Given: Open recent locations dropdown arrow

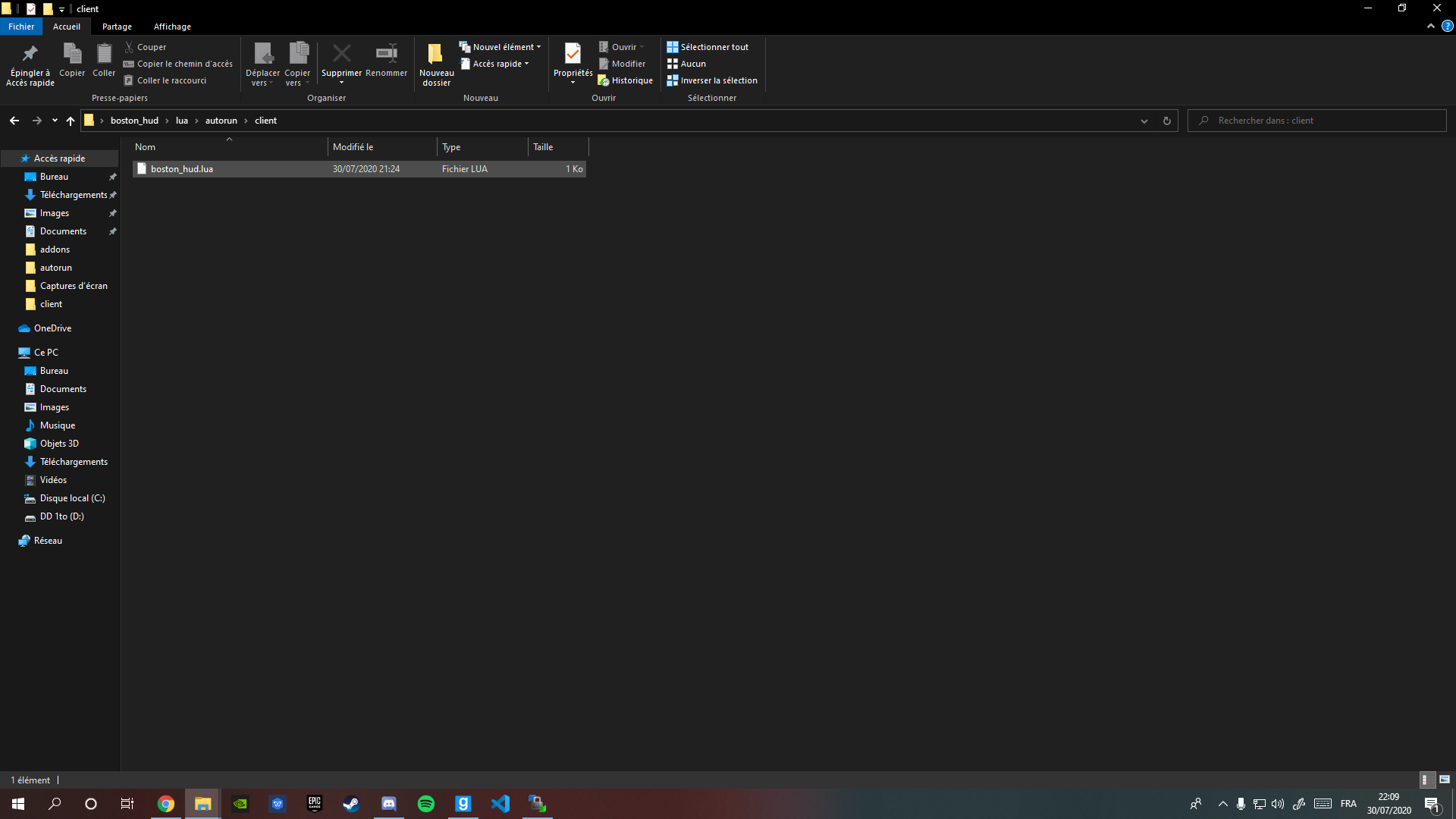Looking at the screenshot, I should [55, 121].
